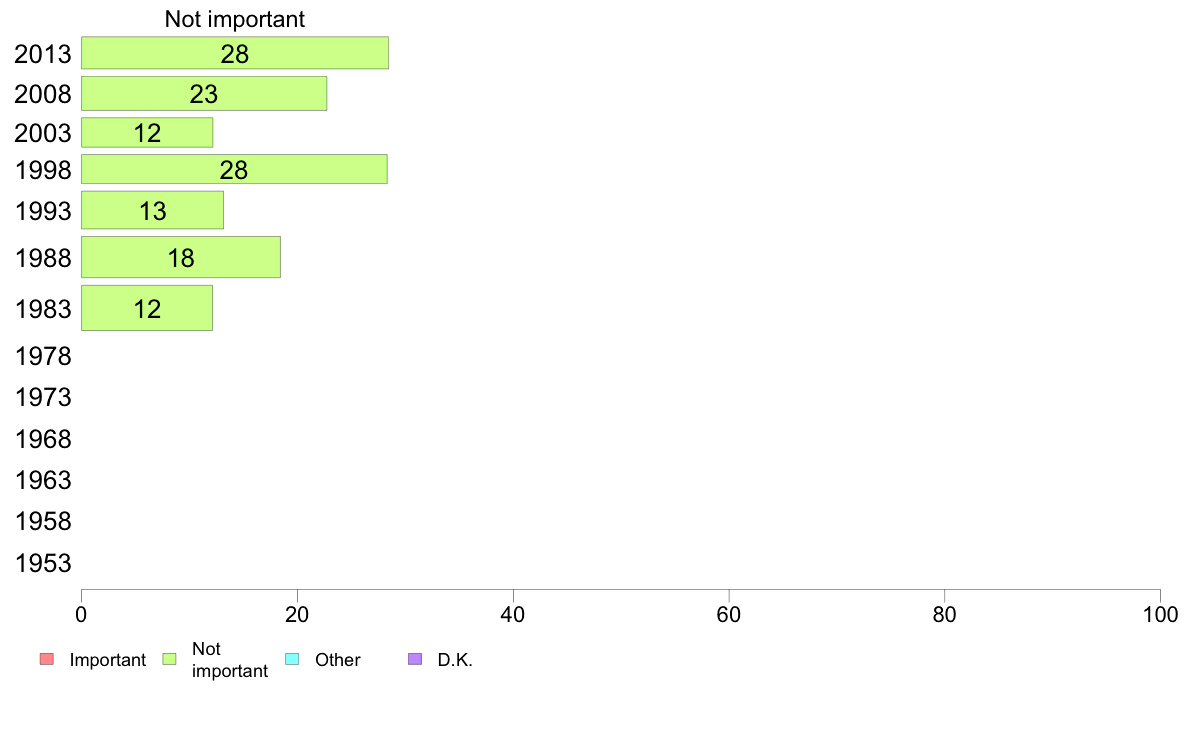This screenshot has width=1188, height=736.
Task: Click the 40 tick on the x-axis
Action: pos(513,614)
